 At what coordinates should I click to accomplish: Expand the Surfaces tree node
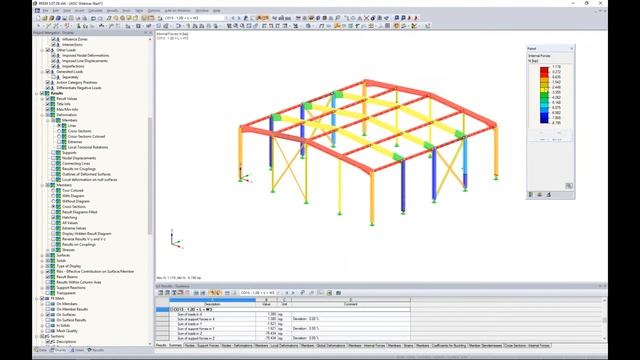(42, 255)
